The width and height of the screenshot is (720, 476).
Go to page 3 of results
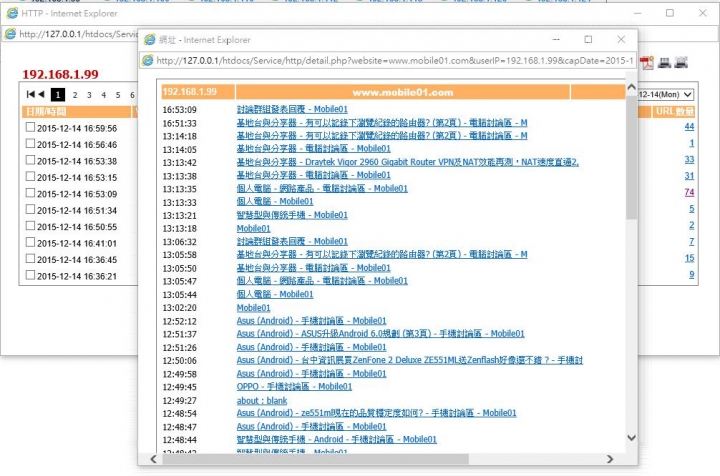(89, 95)
